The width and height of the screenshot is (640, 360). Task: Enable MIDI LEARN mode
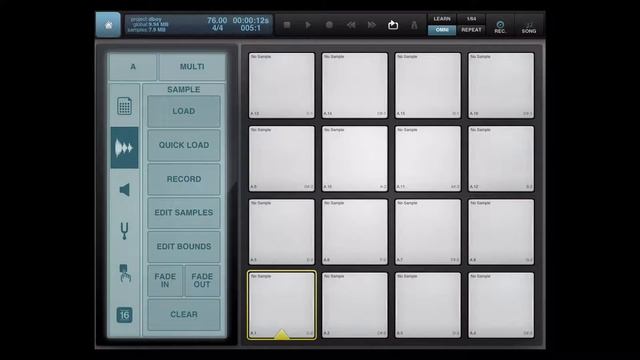442,19
